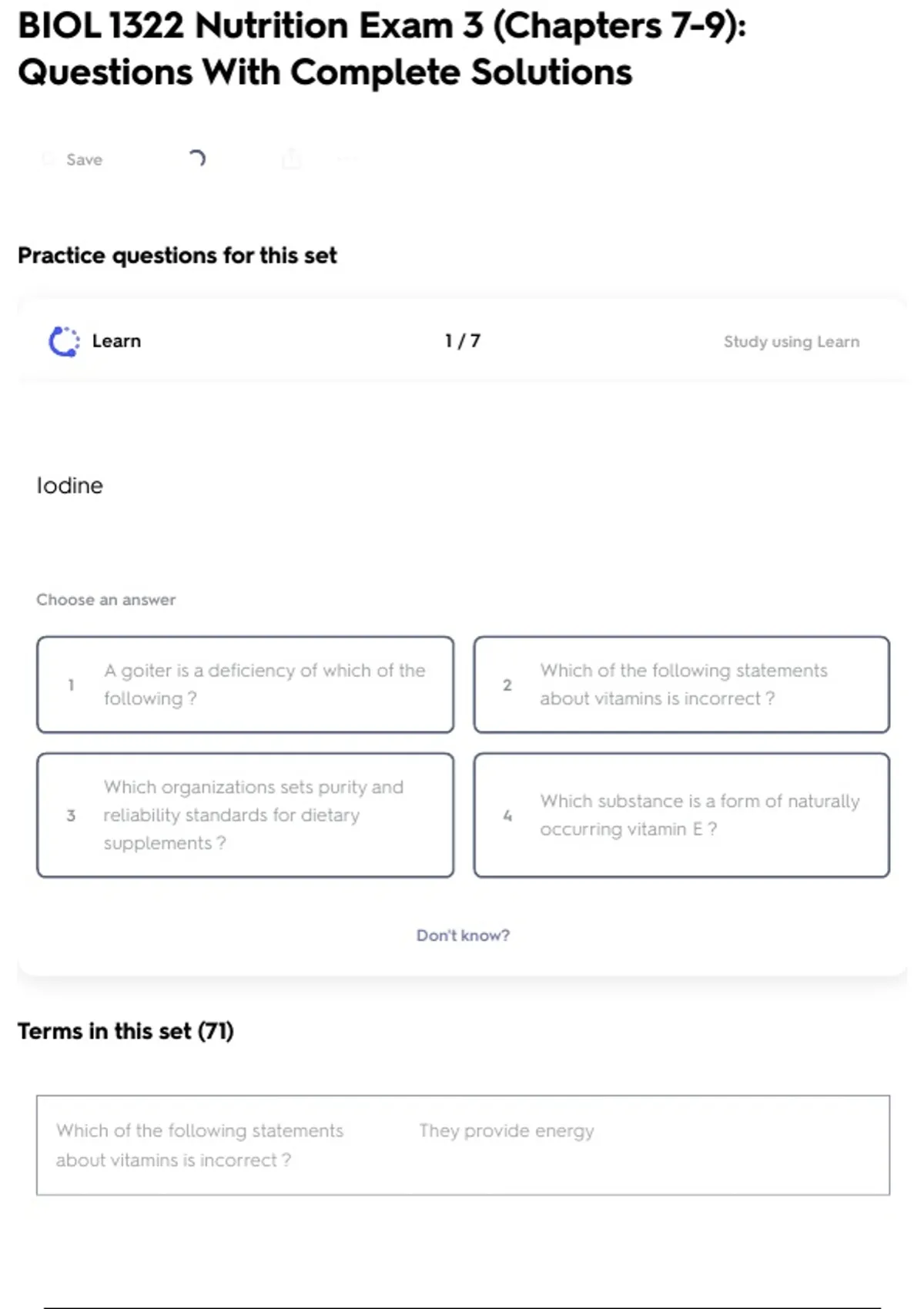Open the more options ellipsis menu
Image resolution: width=924 pixels, height=1309 pixels.
tap(346, 159)
